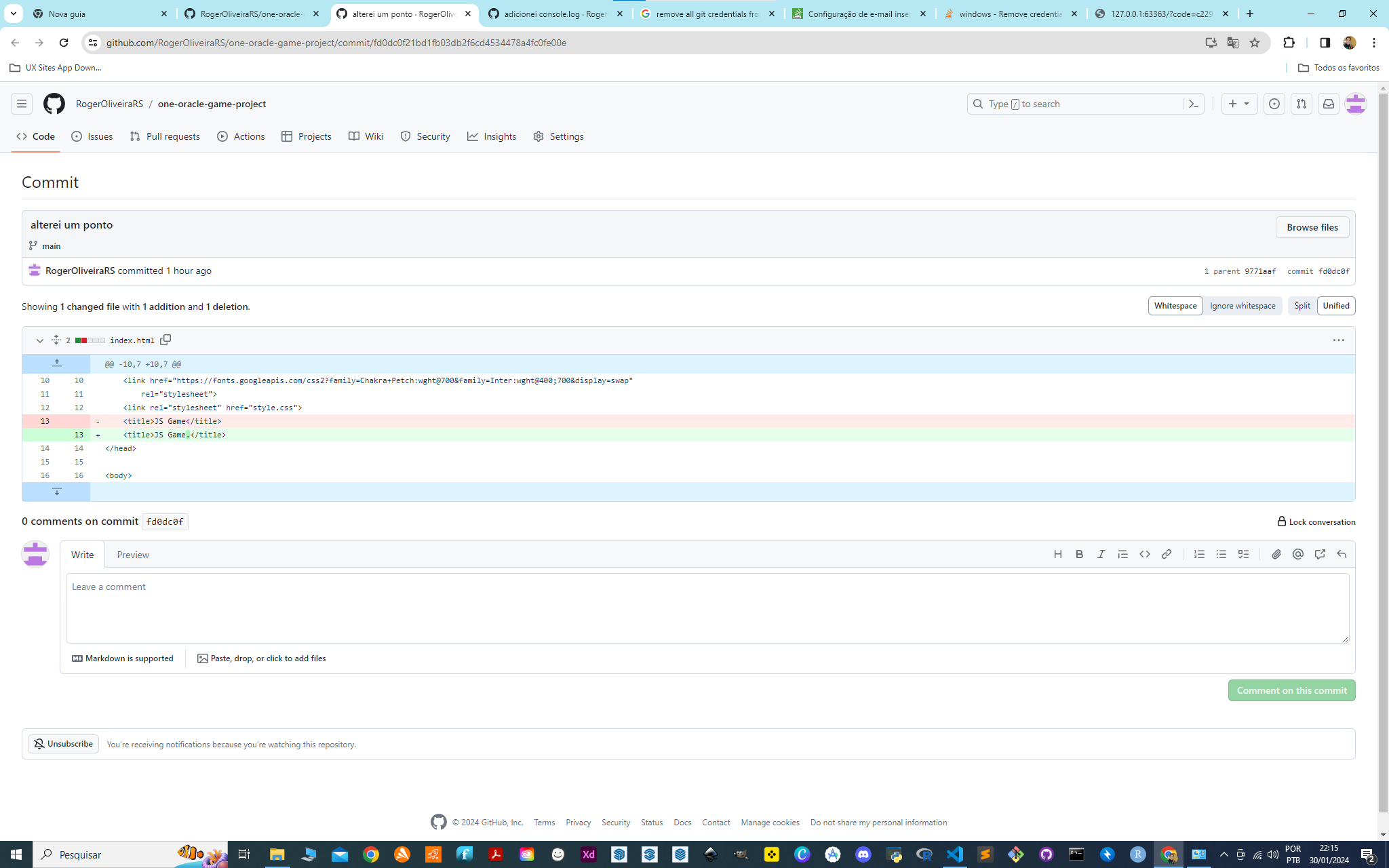
Task: Switch to the comment Preview tab
Action: tap(133, 555)
